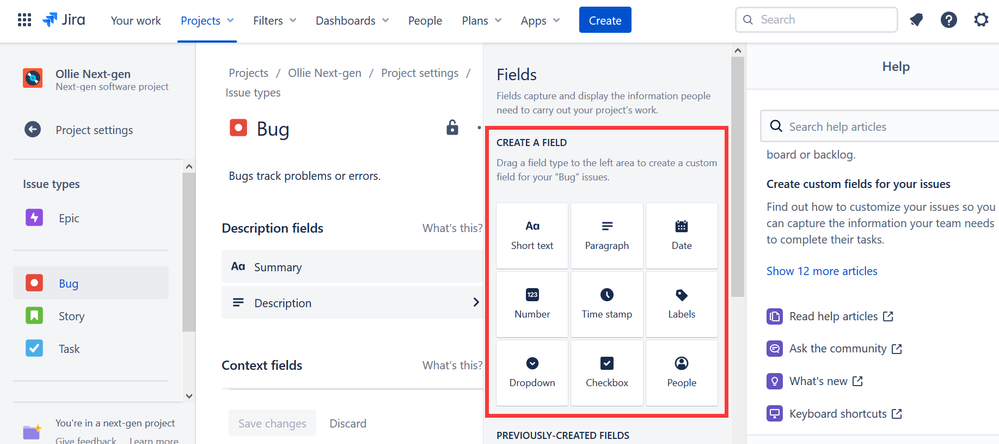Click the Ask the community icon
Image resolution: width=999 pixels, height=444 pixels.
775,348
